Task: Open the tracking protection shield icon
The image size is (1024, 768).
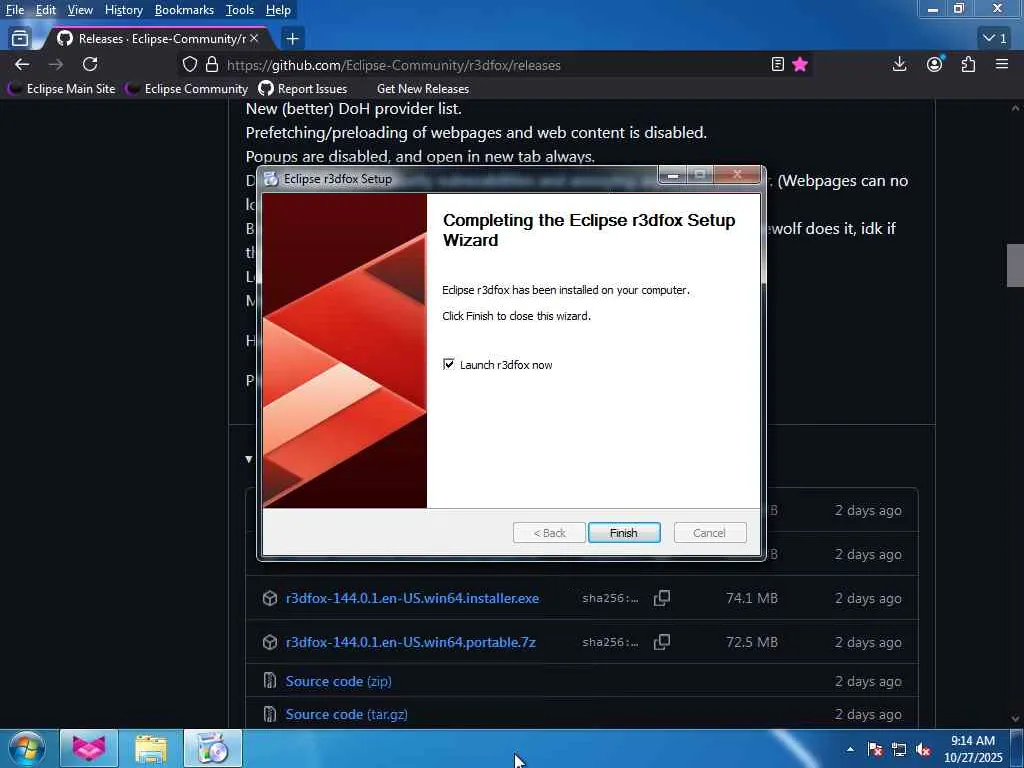Action: (189, 65)
